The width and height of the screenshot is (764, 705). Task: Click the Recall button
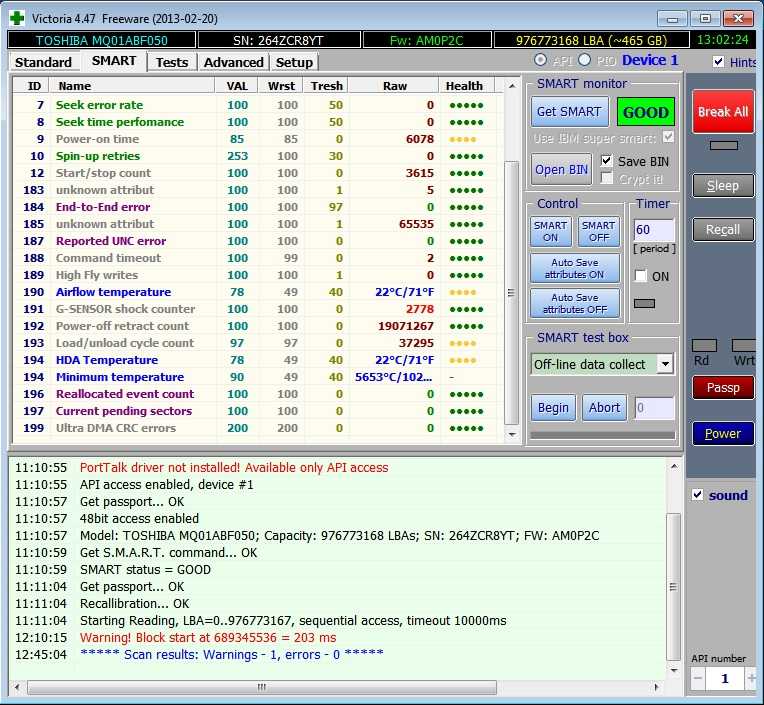coord(722,229)
